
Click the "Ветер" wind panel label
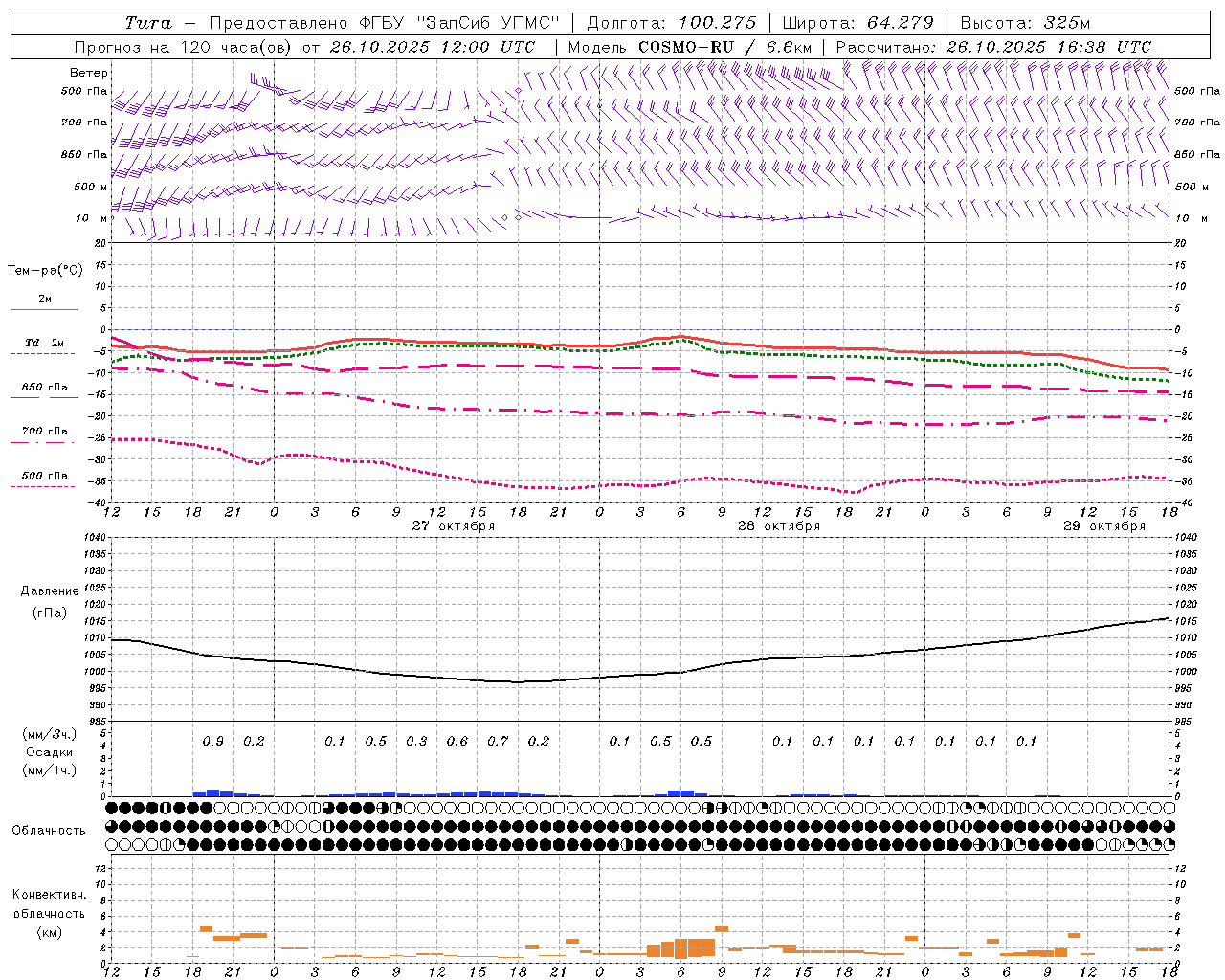[x=89, y=73]
